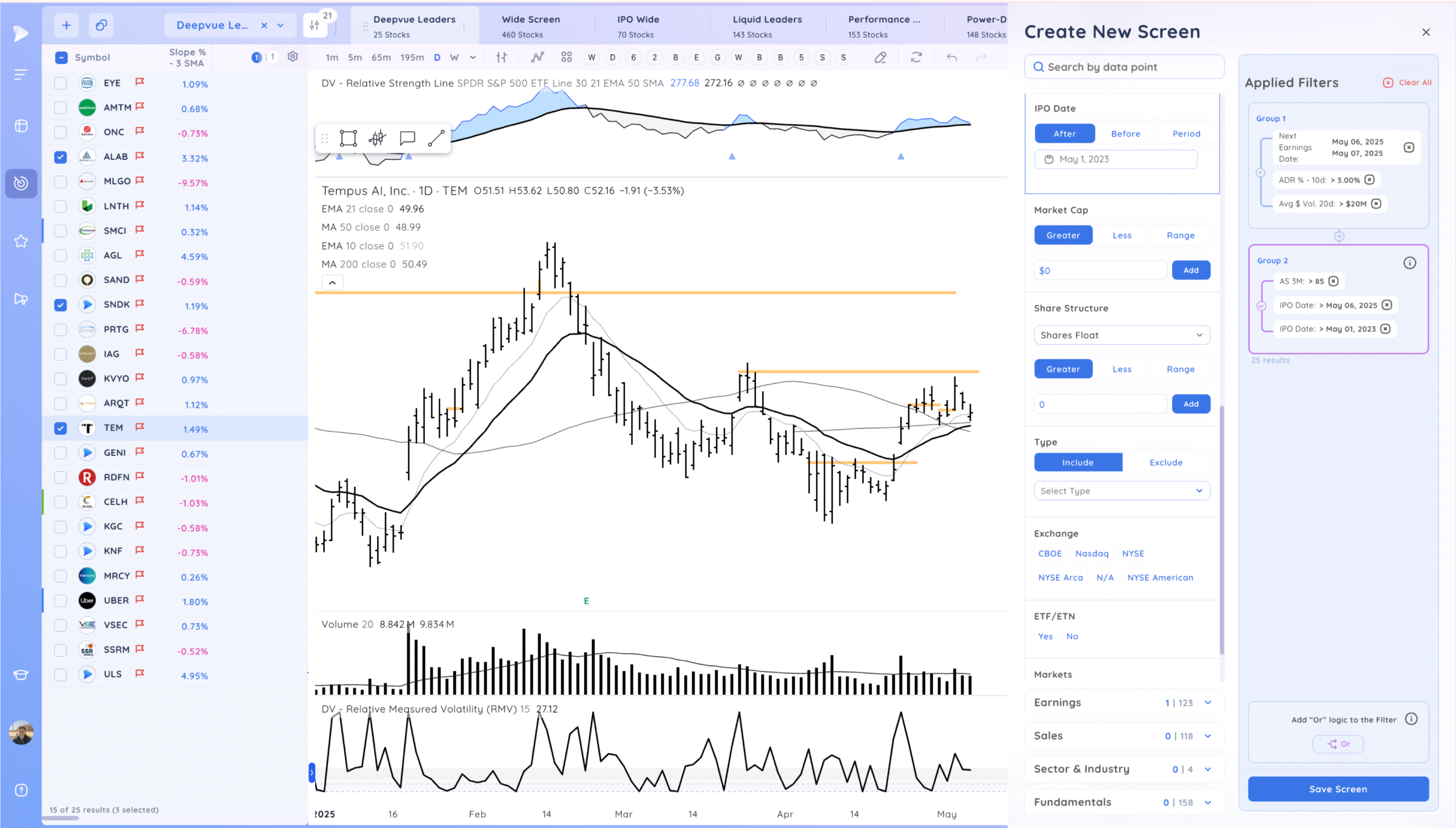Open the Select Type dropdown
The image size is (1456, 828).
click(x=1122, y=491)
